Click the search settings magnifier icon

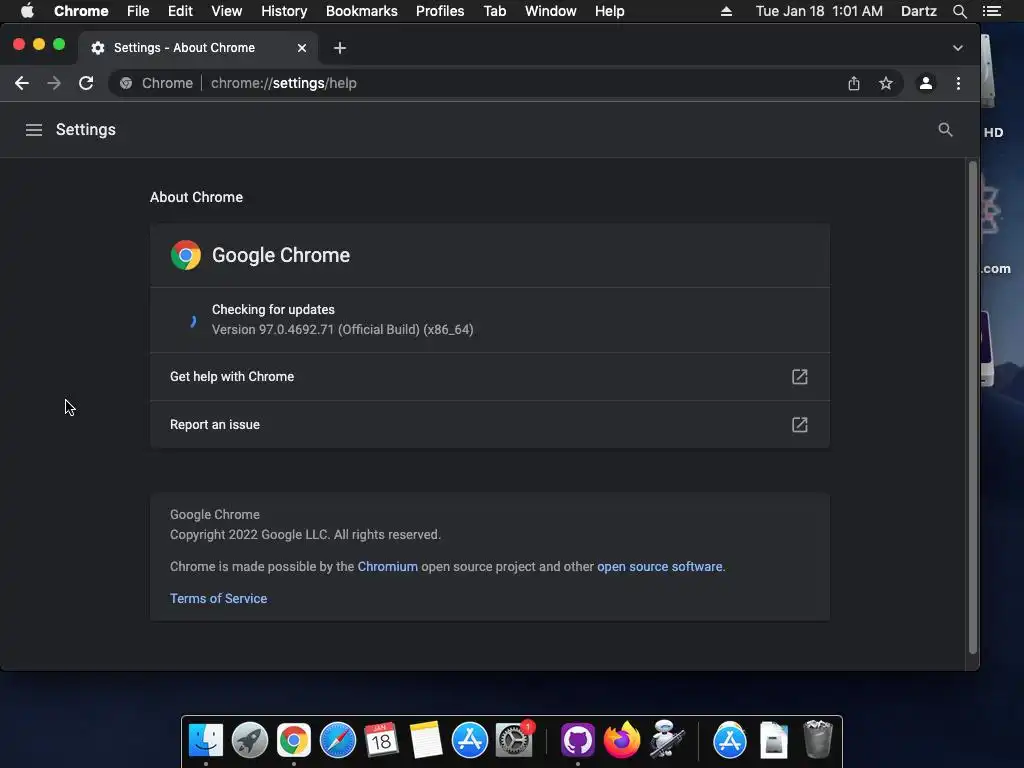click(x=945, y=129)
